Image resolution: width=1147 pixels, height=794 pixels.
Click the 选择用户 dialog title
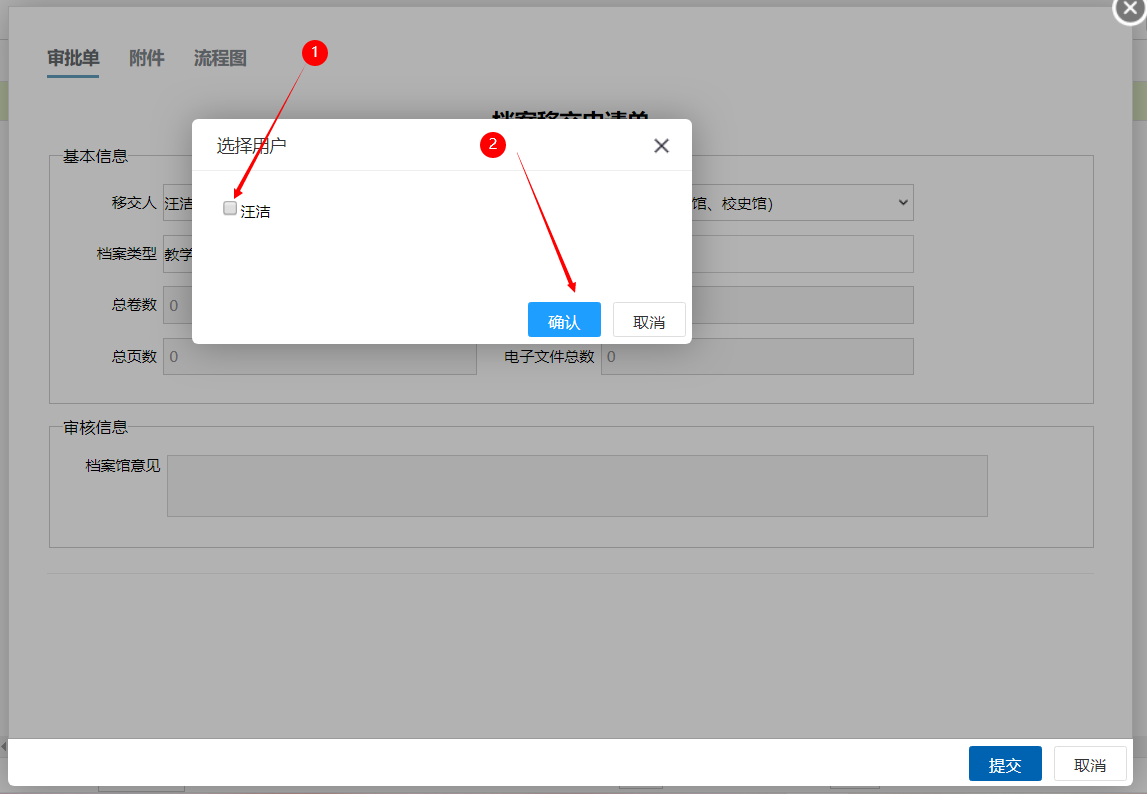(x=251, y=146)
